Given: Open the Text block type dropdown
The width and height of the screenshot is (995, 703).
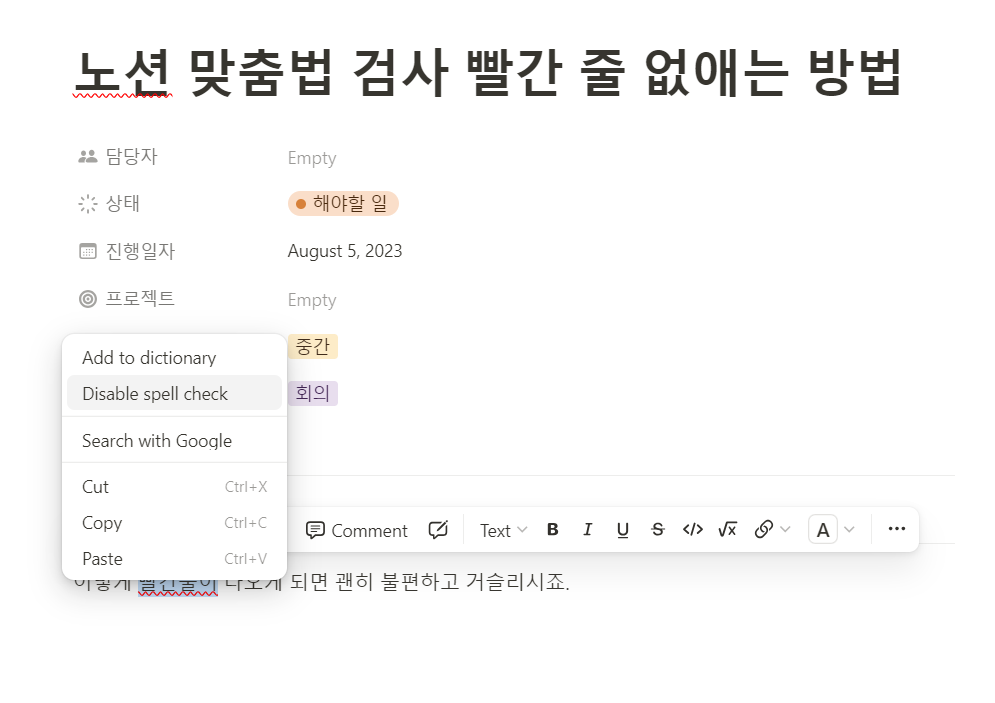Looking at the screenshot, I should [x=503, y=530].
